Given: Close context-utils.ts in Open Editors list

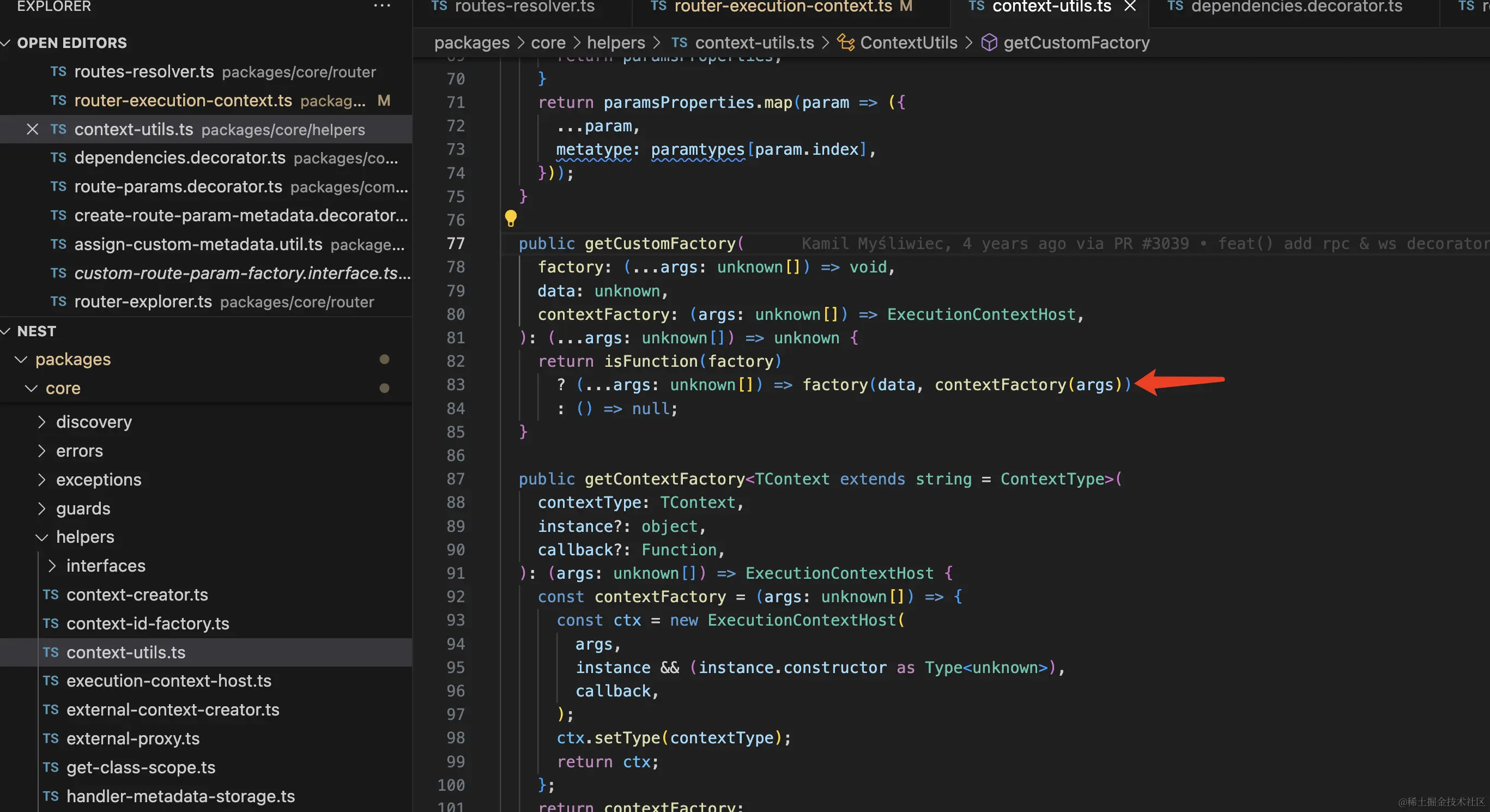Looking at the screenshot, I should pos(32,129).
